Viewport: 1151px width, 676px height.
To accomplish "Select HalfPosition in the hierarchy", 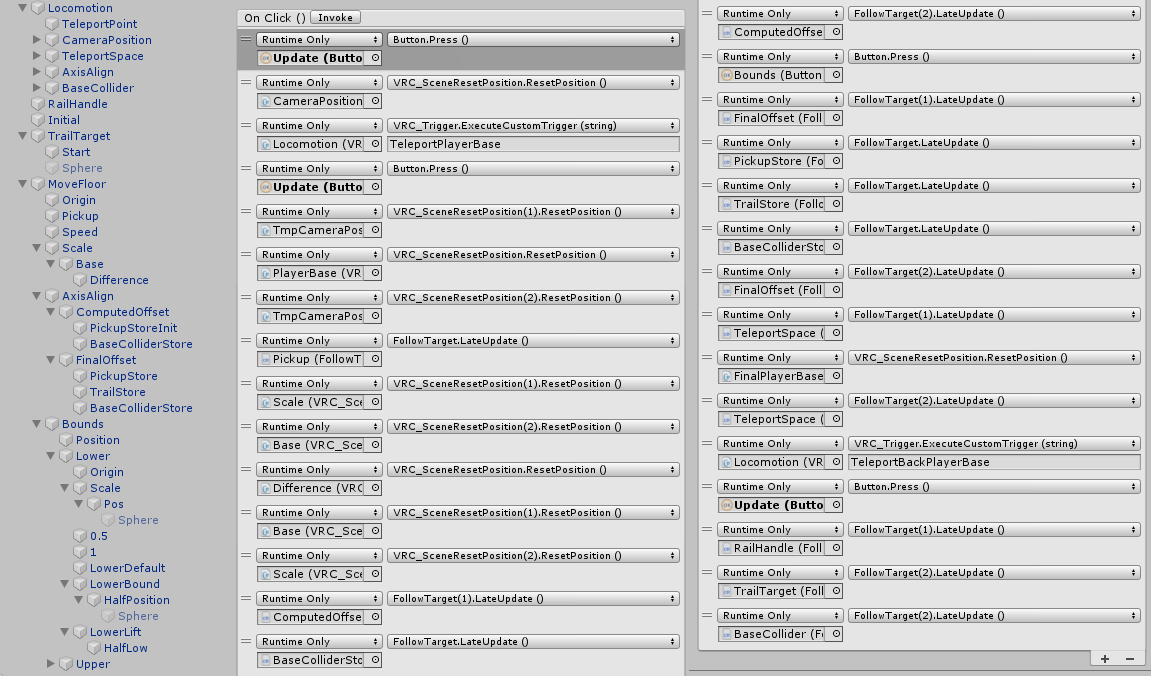I will pyautogui.click(x=136, y=600).
